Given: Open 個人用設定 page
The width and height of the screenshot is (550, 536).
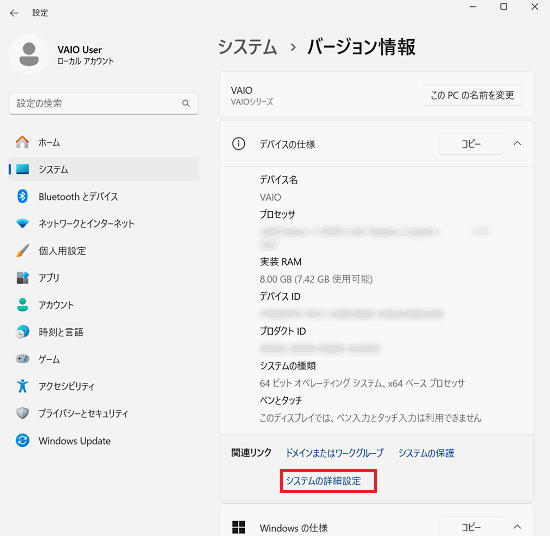Looking at the screenshot, I should click(103, 250).
